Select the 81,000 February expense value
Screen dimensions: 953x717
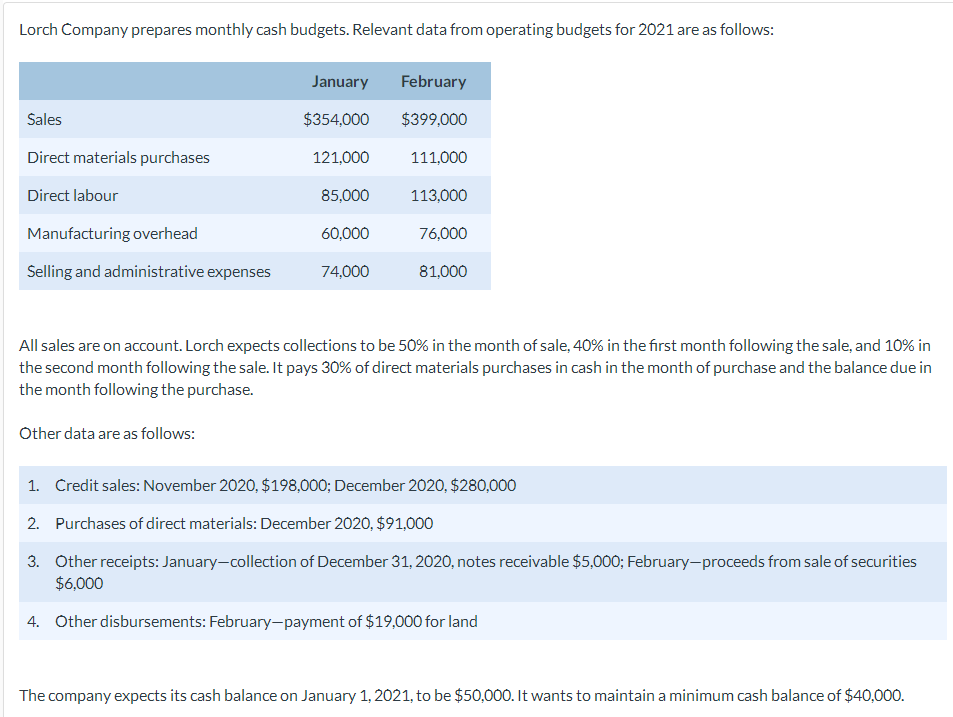click(444, 271)
